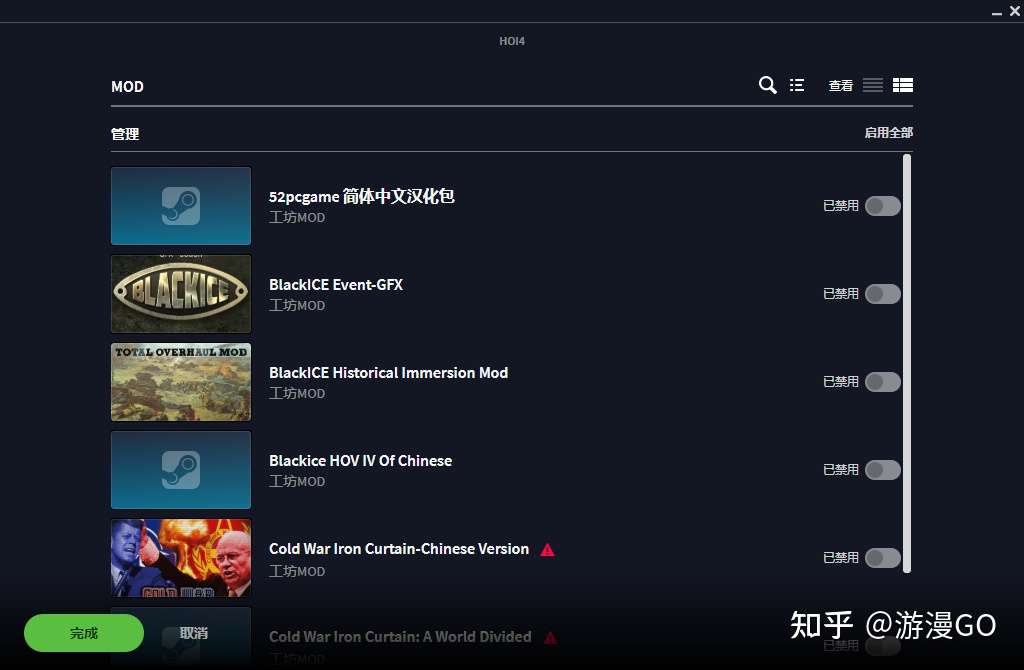1024x670 pixels.
Task: Open the mod search magnifier icon
Action: pos(767,85)
